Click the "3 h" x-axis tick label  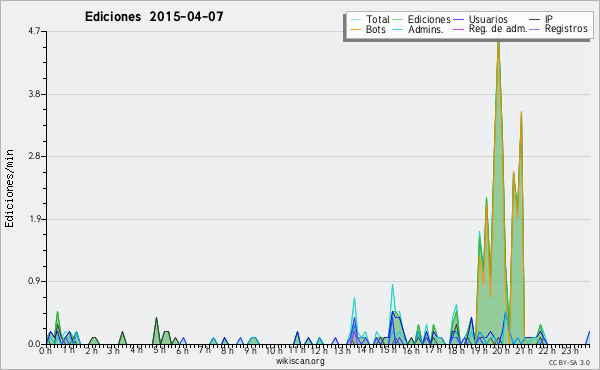coord(114,350)
